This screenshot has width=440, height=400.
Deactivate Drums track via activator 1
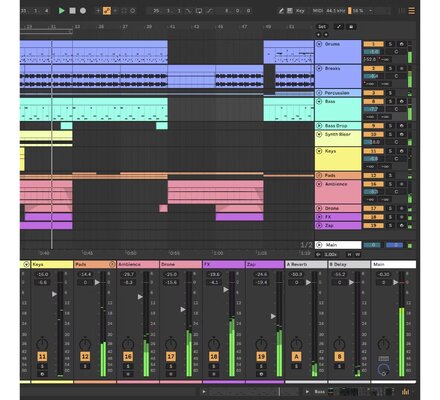tap(373, 44)
